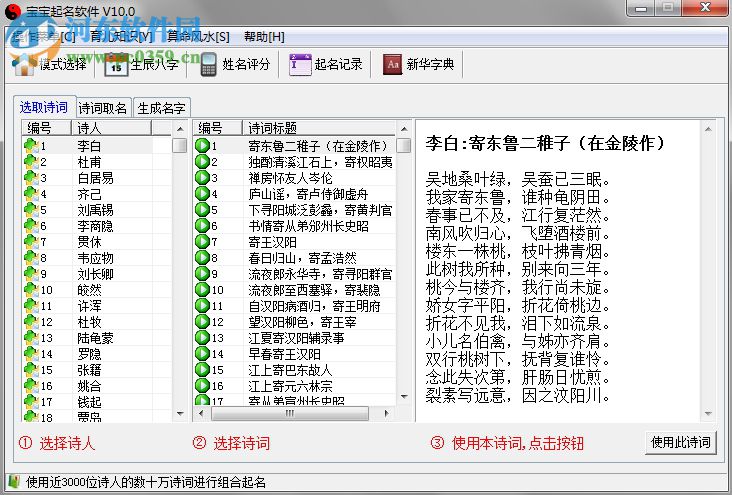Screen dimensions: 732x495
Task: Click the 诗词标题 column header
Action: [319, 127]
